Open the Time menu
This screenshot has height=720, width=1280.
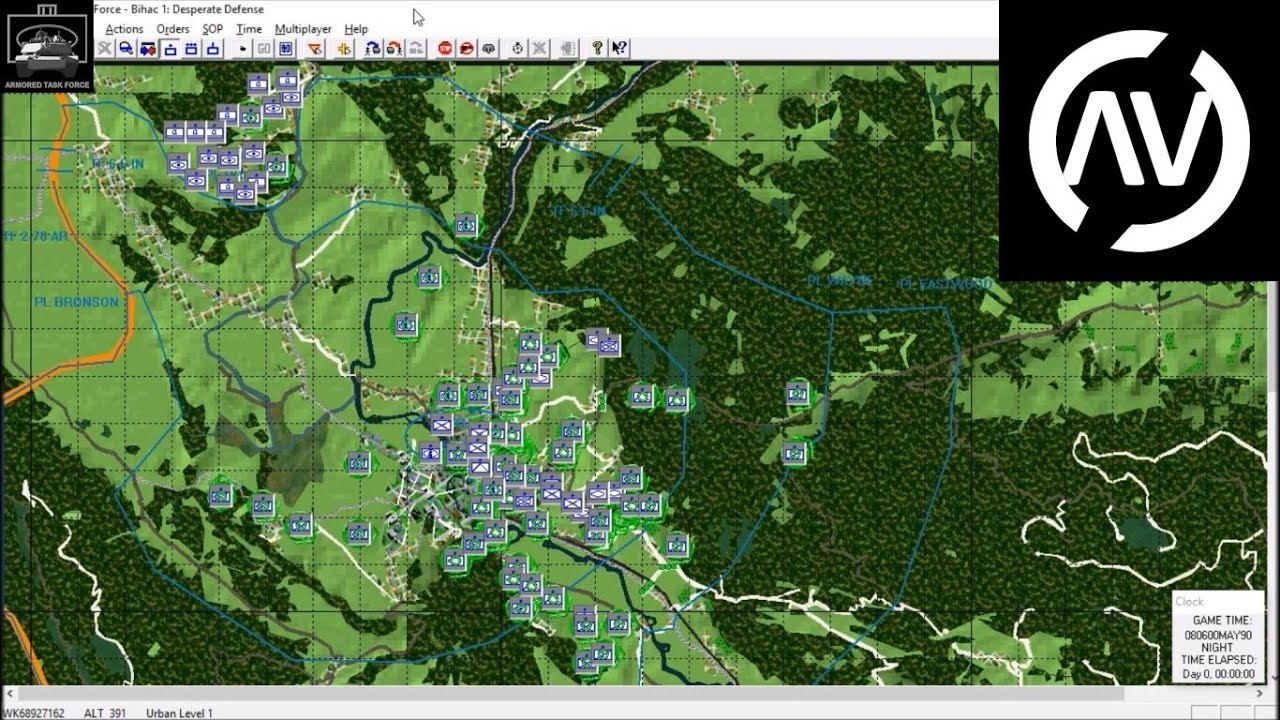click(x=249, y=29)
